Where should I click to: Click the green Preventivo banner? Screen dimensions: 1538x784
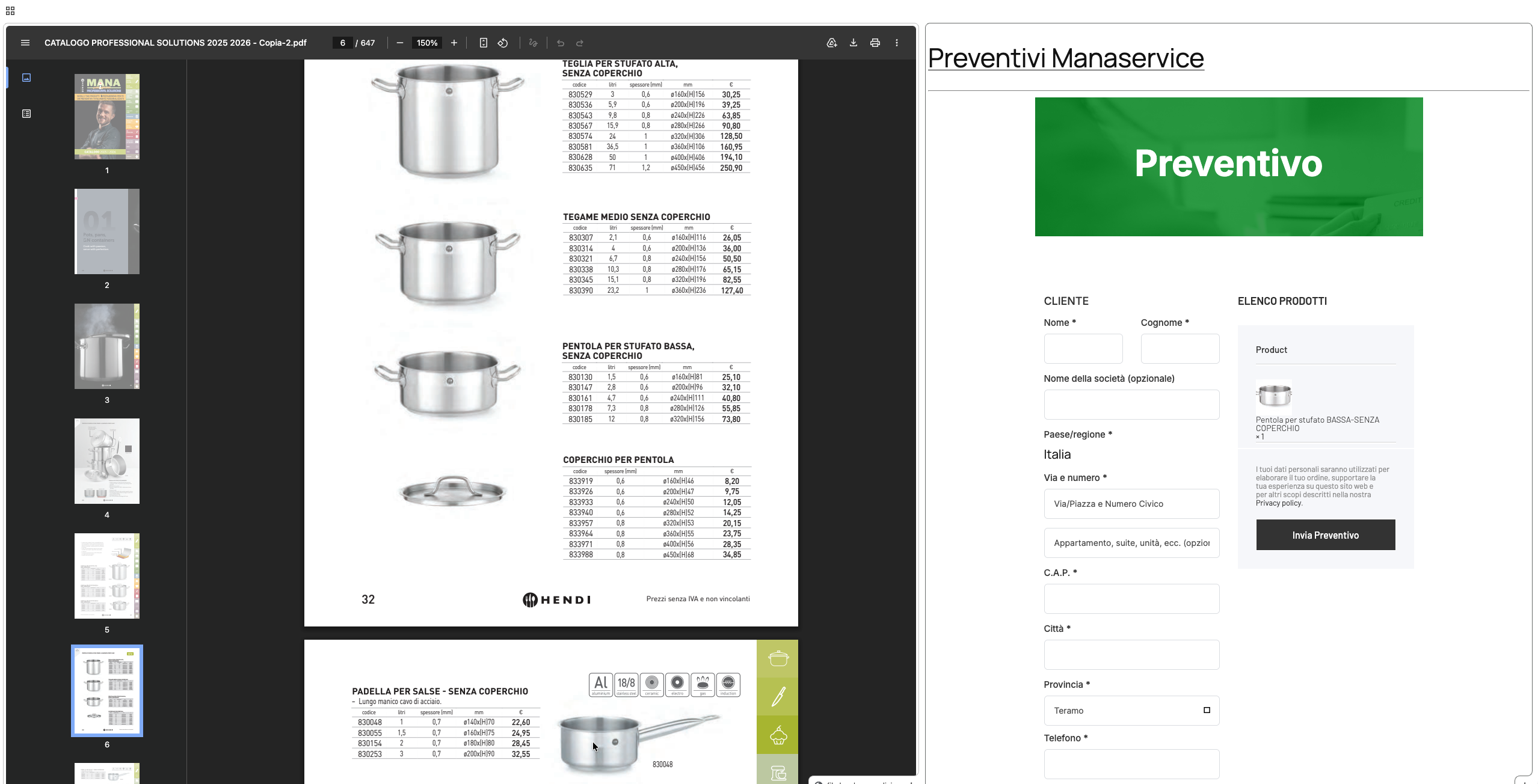tap(1228, 167)
